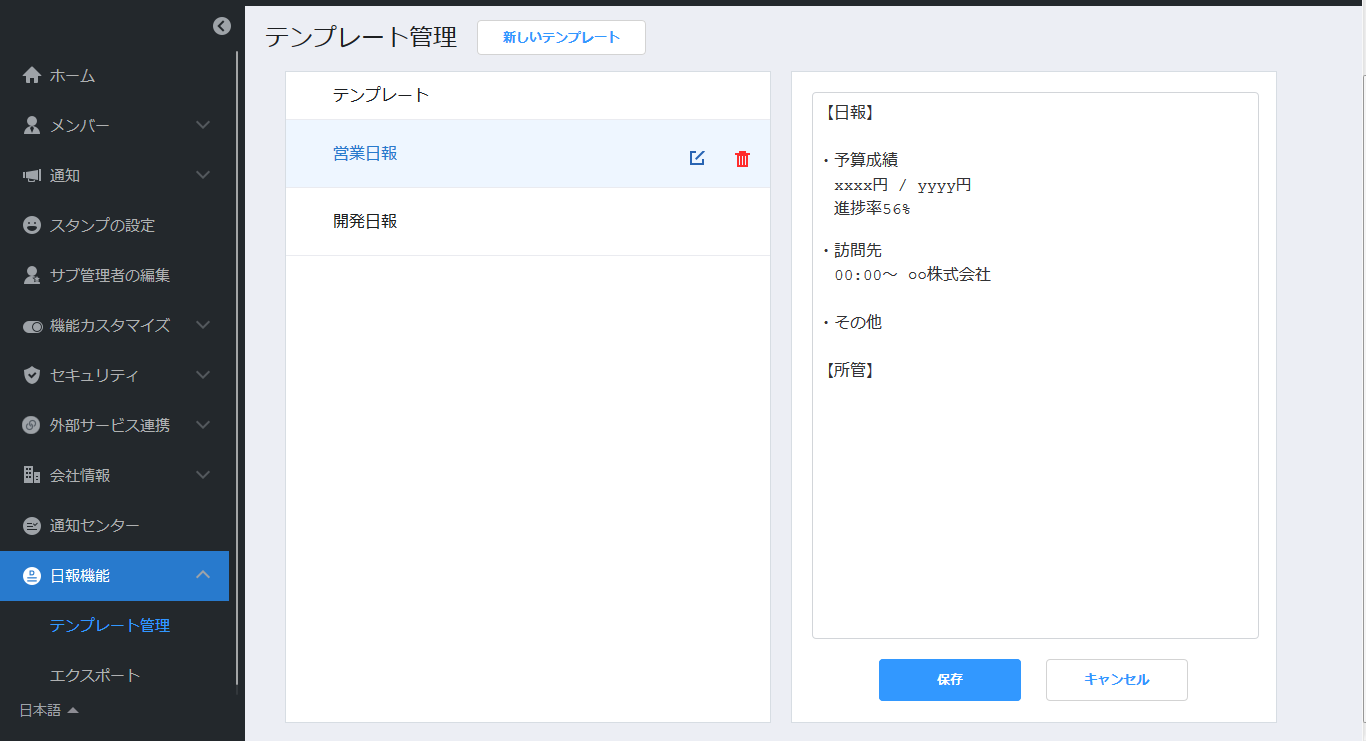1366x744 pixels.
Task: Click the smiley stamp settings icon
Action: (x=32, y=225)
